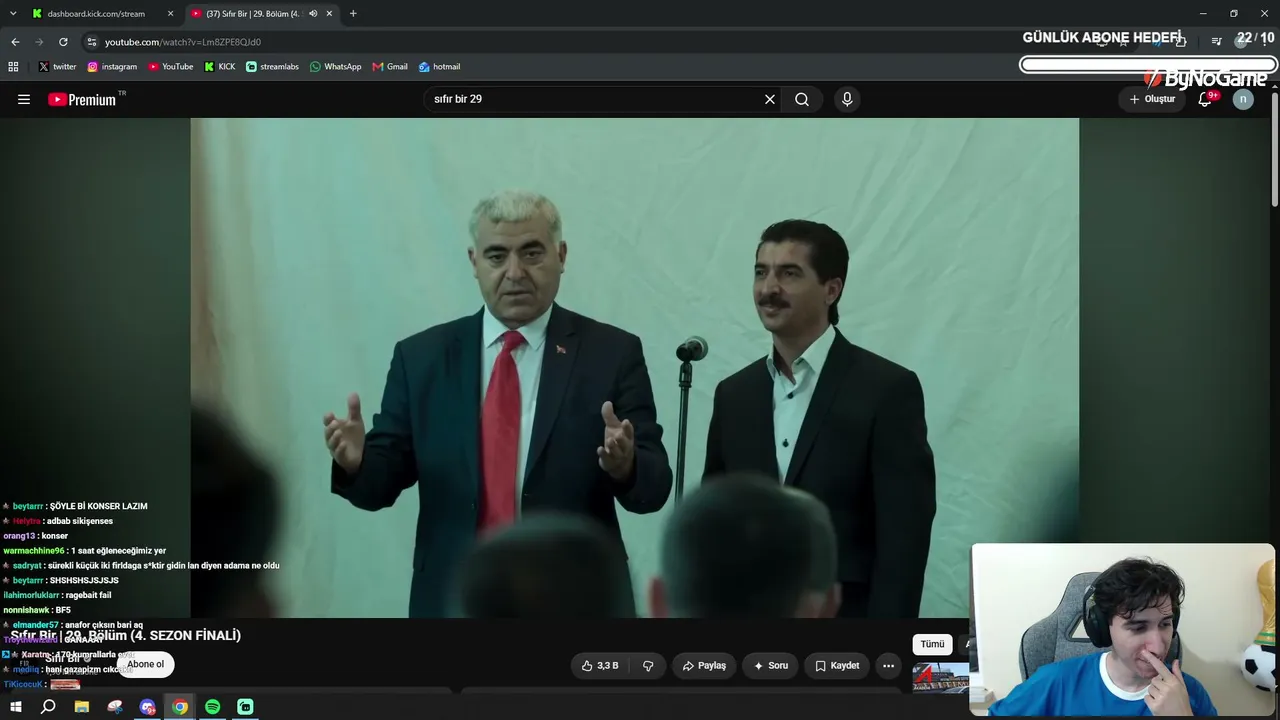Open the Windows Start menu

click(15, 707)
